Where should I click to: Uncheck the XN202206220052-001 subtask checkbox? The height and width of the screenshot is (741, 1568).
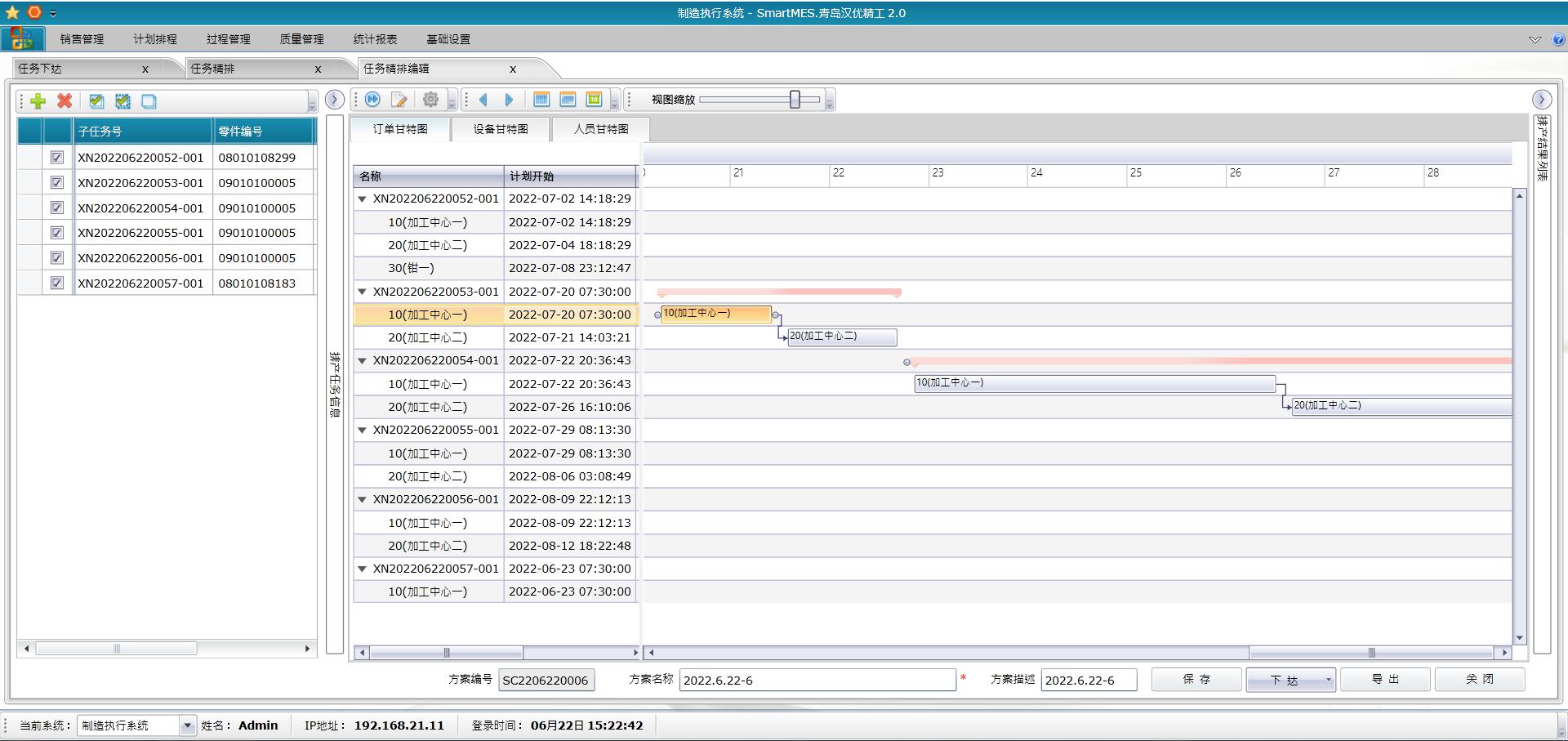coord(57,158)
